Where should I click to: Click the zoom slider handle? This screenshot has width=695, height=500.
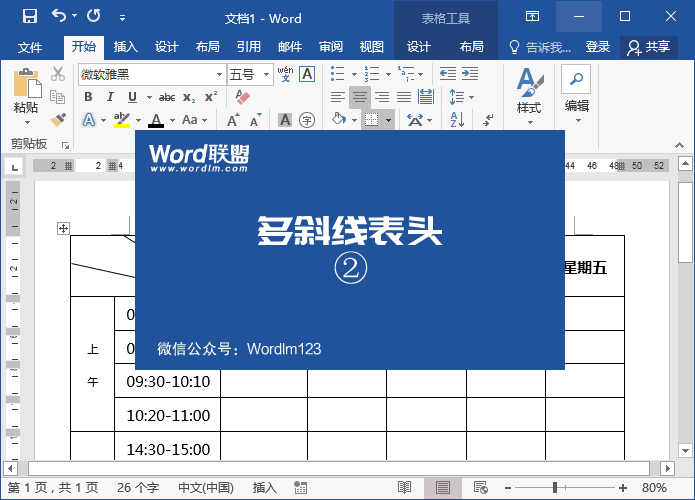point(555,488)
